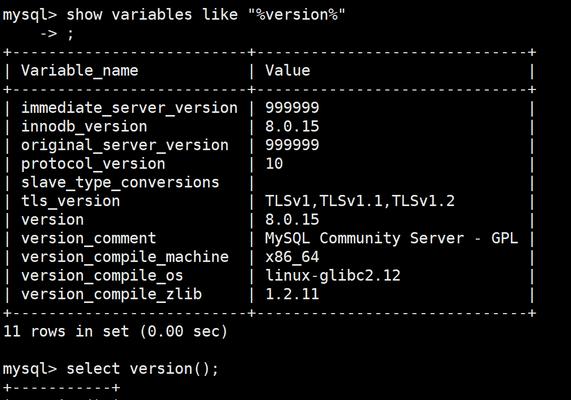
Task: Select the original_server_version variable name
Action: [125, 145]
